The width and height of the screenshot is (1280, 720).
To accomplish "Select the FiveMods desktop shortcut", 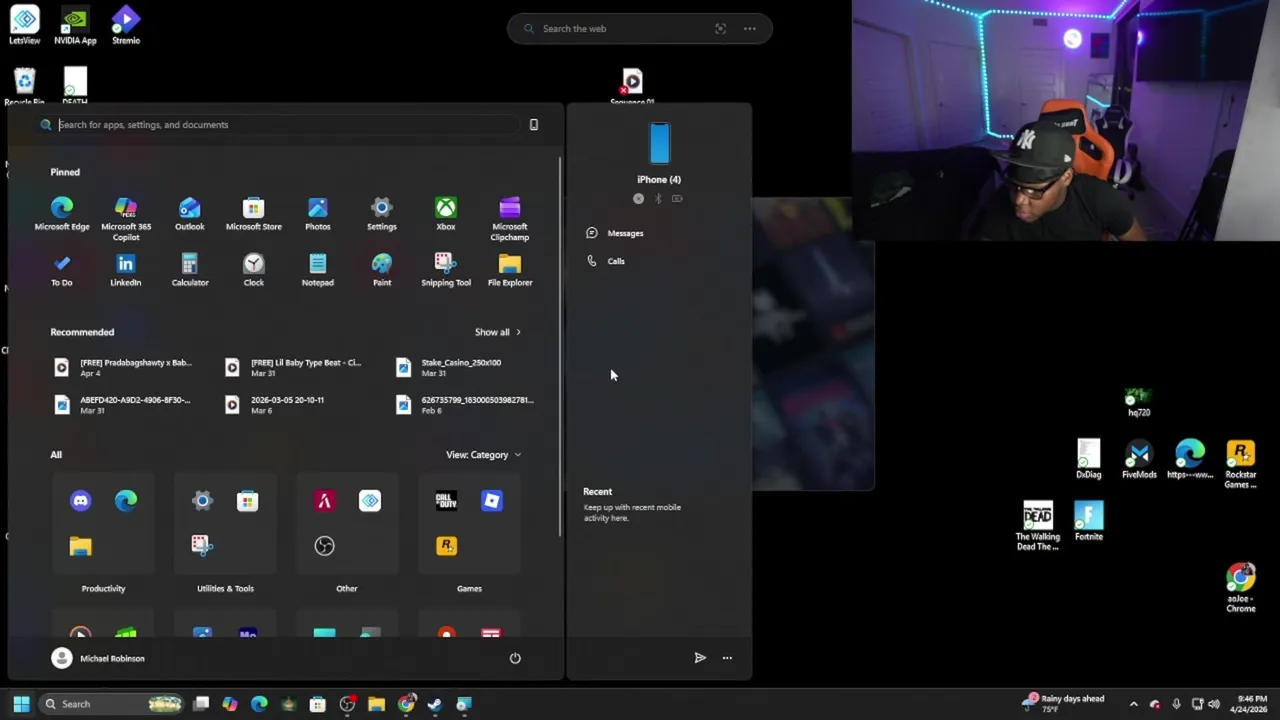I will coord(1139,459).
